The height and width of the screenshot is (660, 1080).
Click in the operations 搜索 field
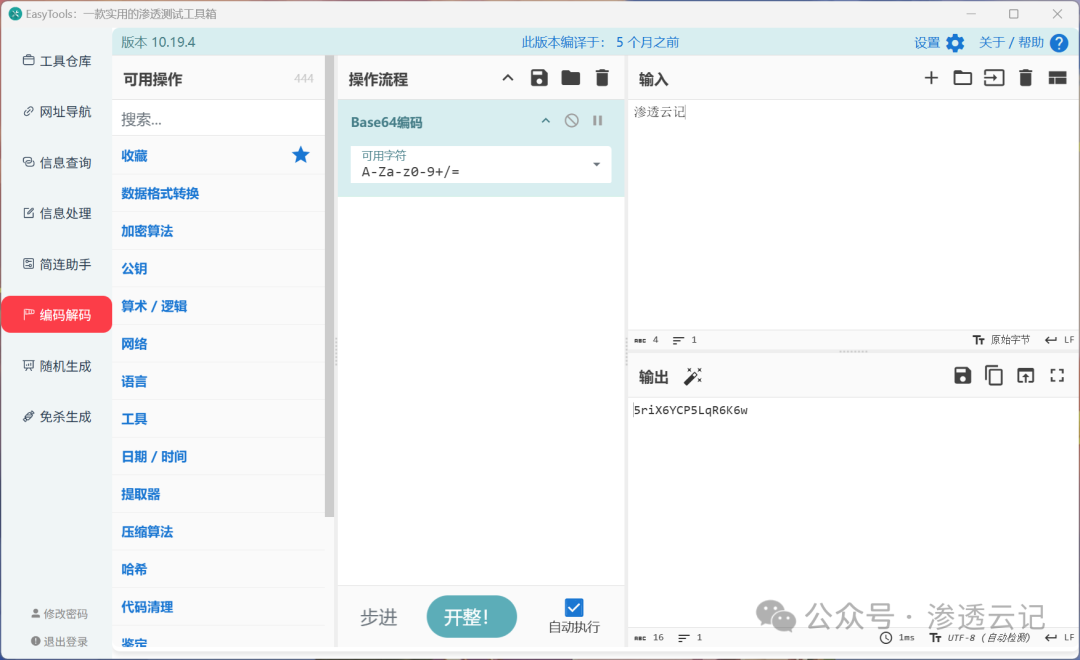[x=218, y=118]
